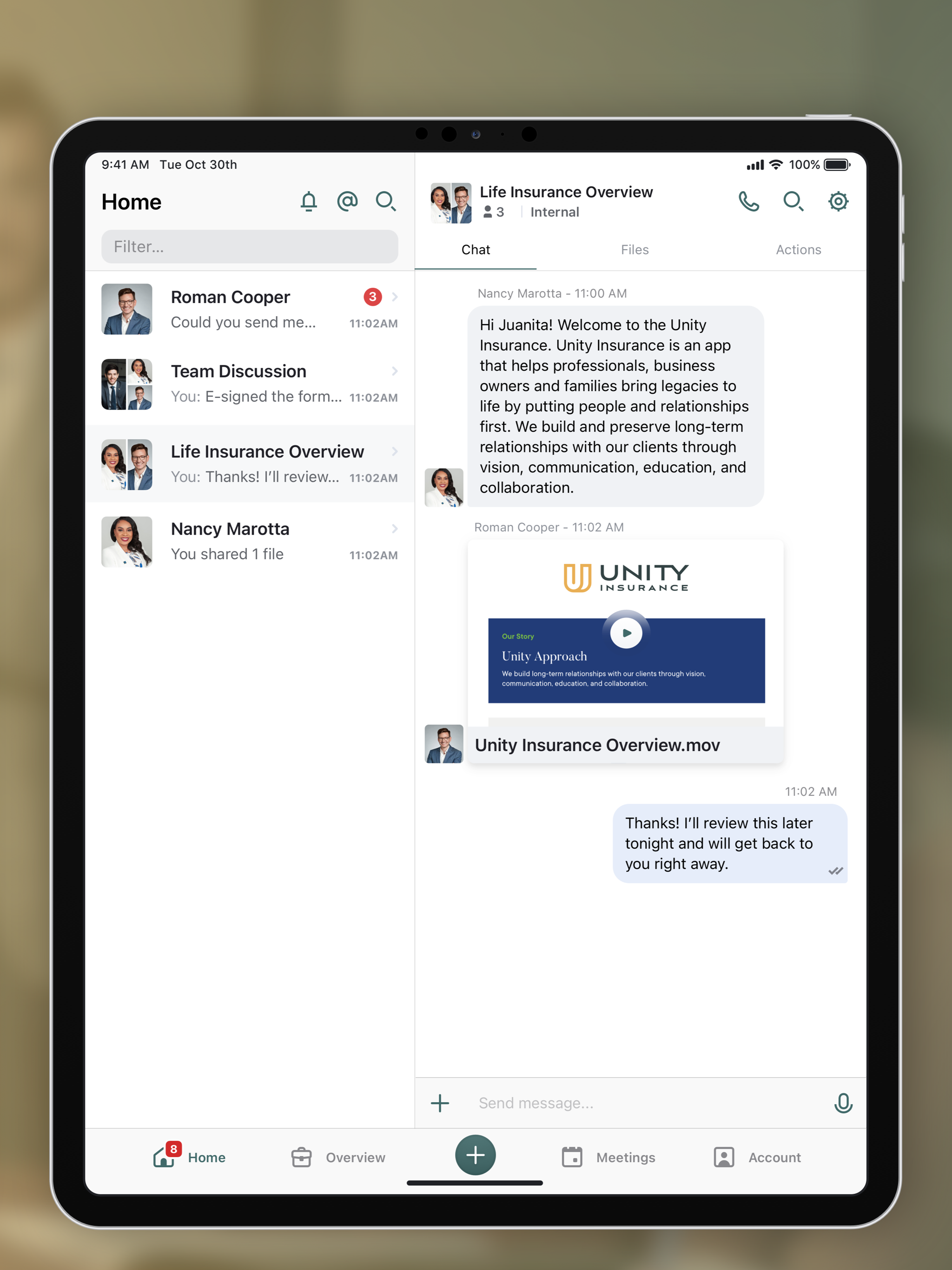The height and width of the screenshot is (1270, 952).
Task: Open Unity Insurance Overview.mov file name
Action: [x=597, y=745]
